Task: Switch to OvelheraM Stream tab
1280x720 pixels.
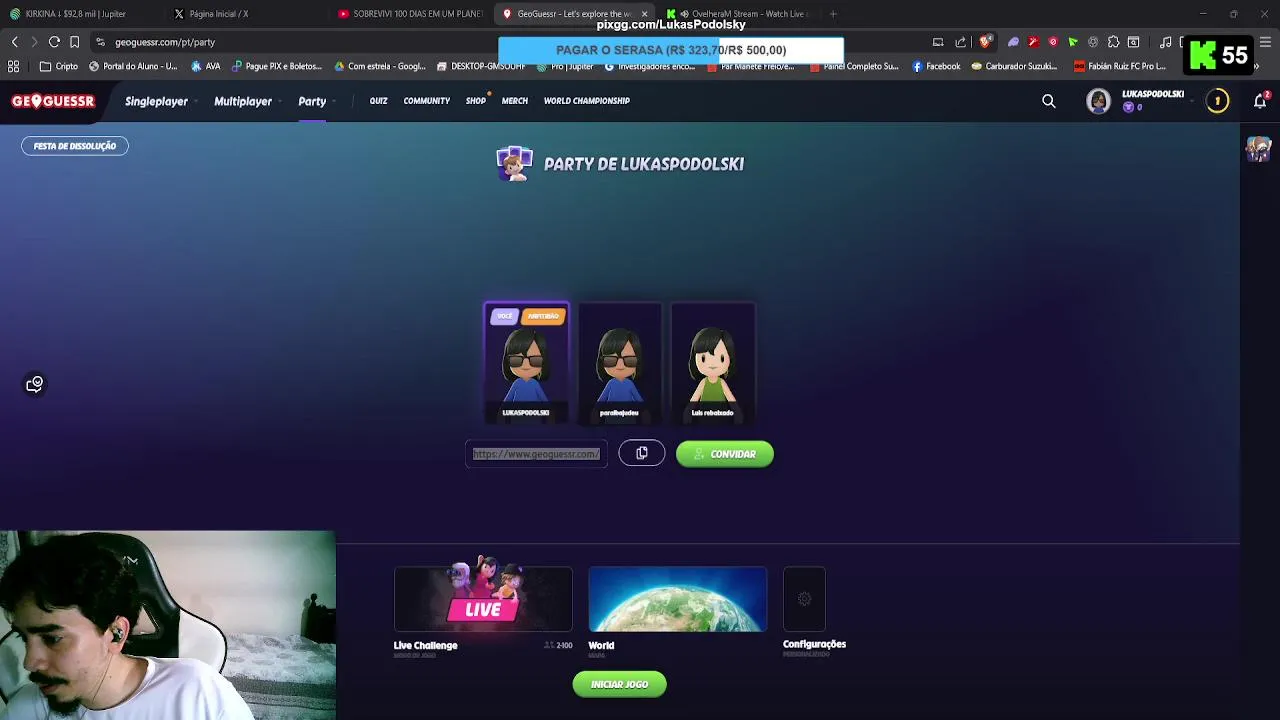Action: (740, 14)
